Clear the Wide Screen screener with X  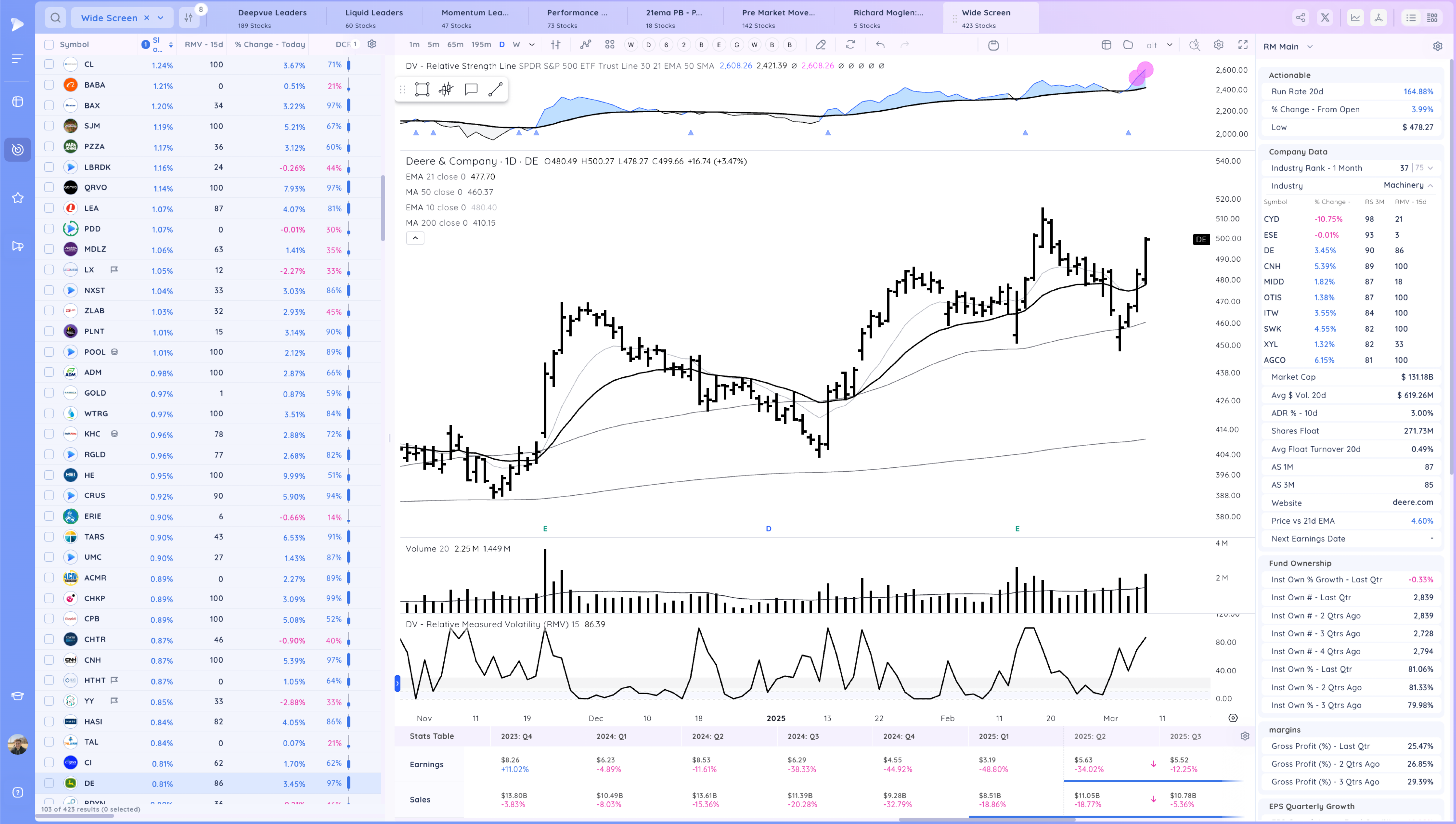pyautogui.click(x=147, y=18)
